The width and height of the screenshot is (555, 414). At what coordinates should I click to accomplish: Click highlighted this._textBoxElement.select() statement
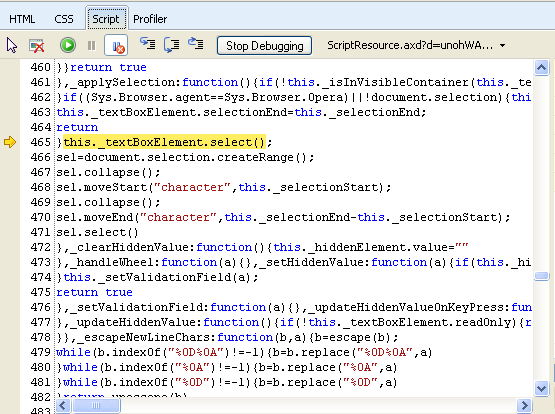tap(164, 142)
